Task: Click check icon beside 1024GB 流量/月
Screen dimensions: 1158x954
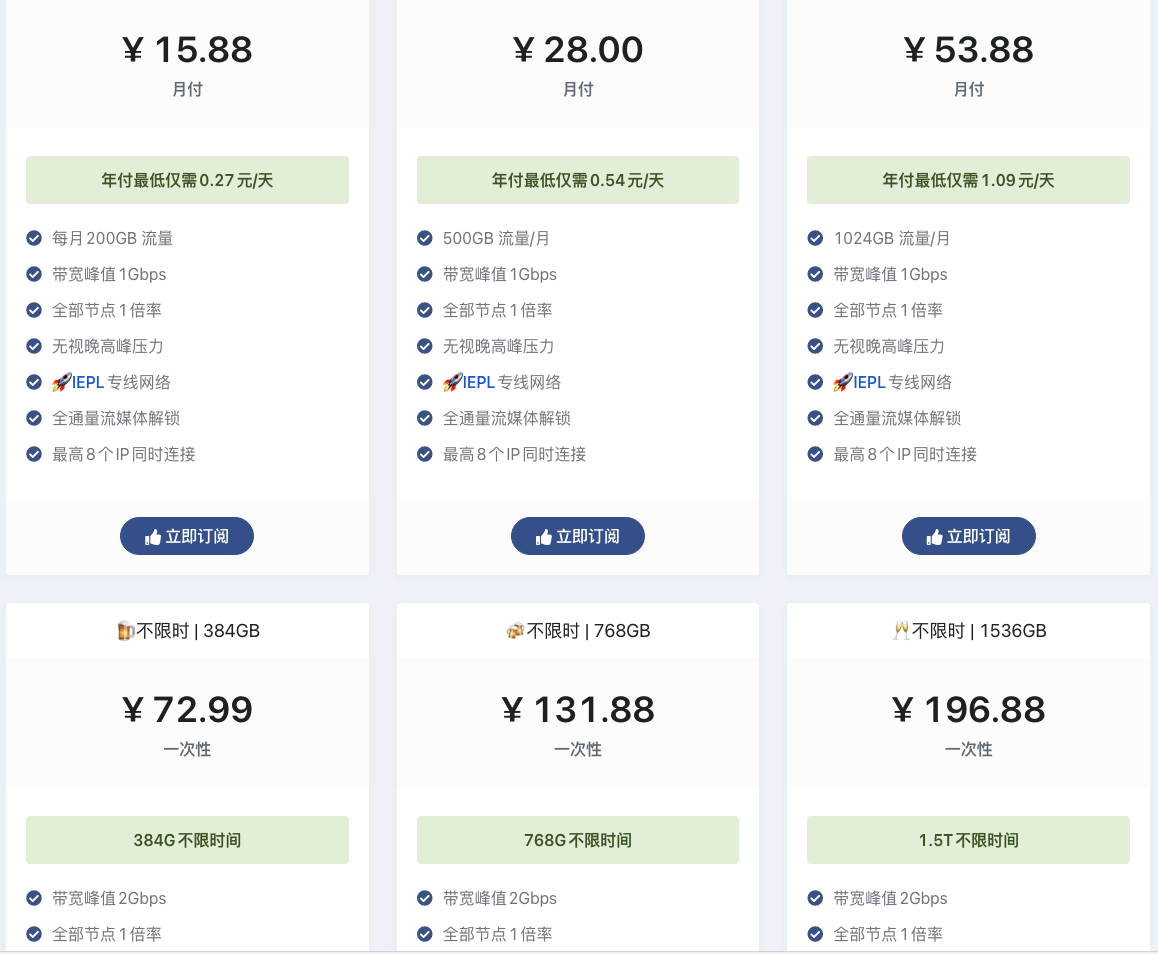Action: (x=815, y=238)
